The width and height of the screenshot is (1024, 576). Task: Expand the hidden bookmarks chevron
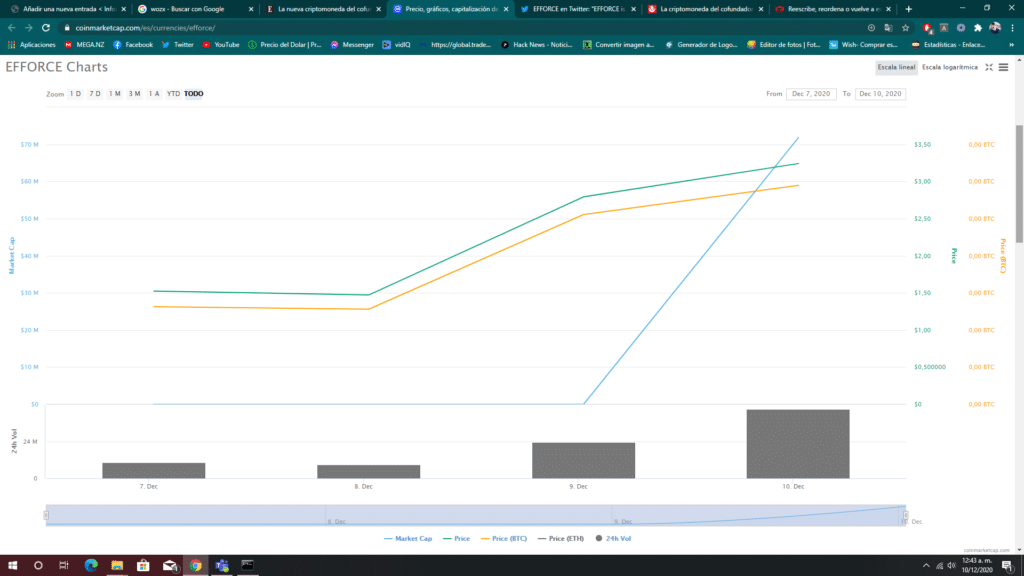pos(1012,45)
